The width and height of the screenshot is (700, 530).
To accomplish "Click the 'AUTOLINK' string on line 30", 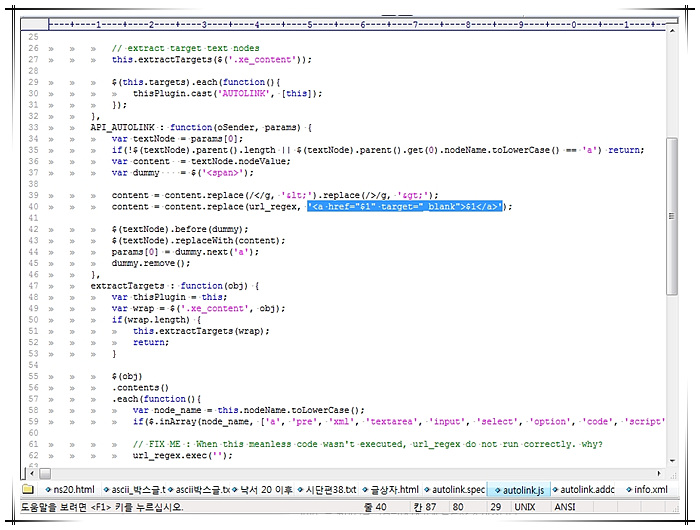I will (x=243, y=93).
